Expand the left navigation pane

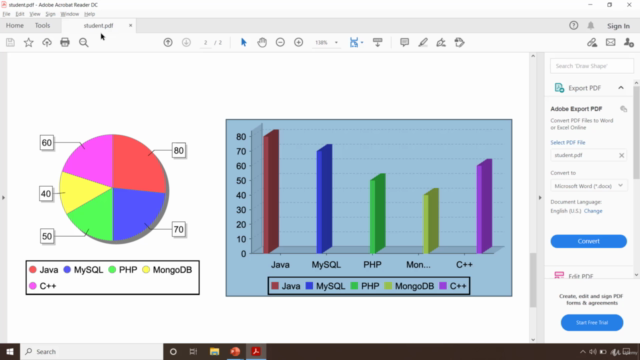(x=3, y=198)
